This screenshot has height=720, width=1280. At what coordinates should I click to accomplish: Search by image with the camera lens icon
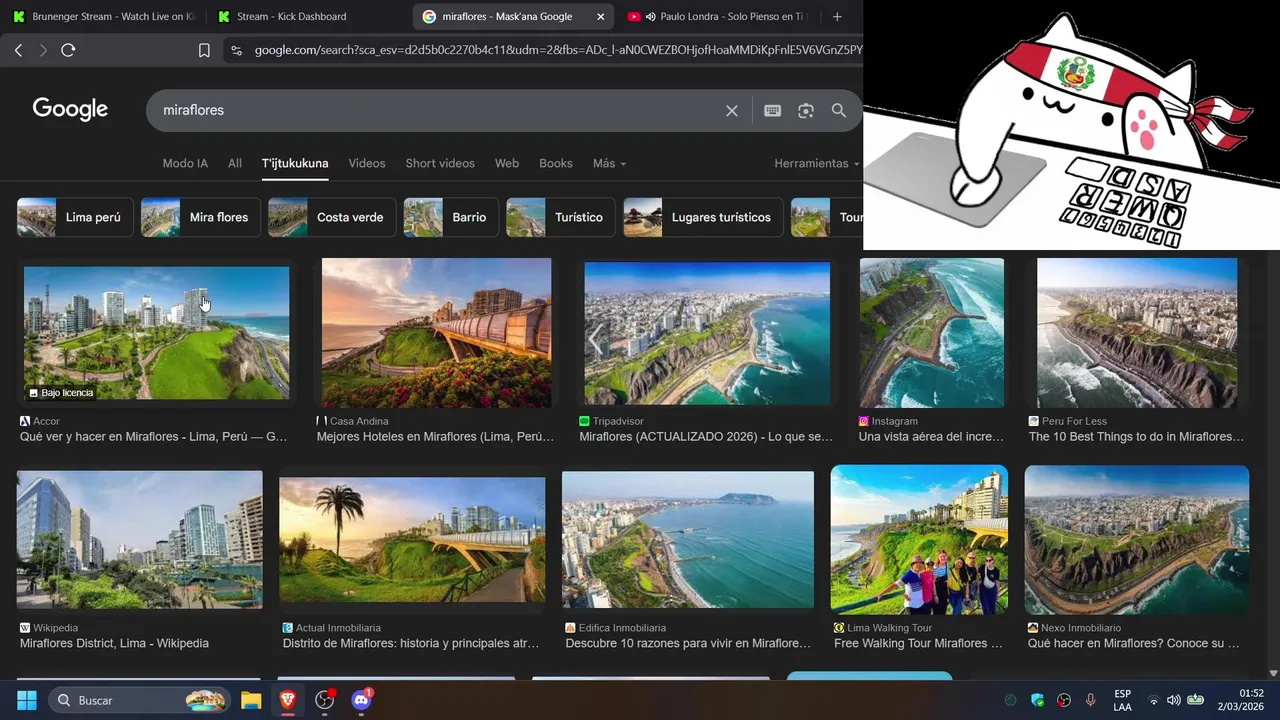tap(806, 111)
